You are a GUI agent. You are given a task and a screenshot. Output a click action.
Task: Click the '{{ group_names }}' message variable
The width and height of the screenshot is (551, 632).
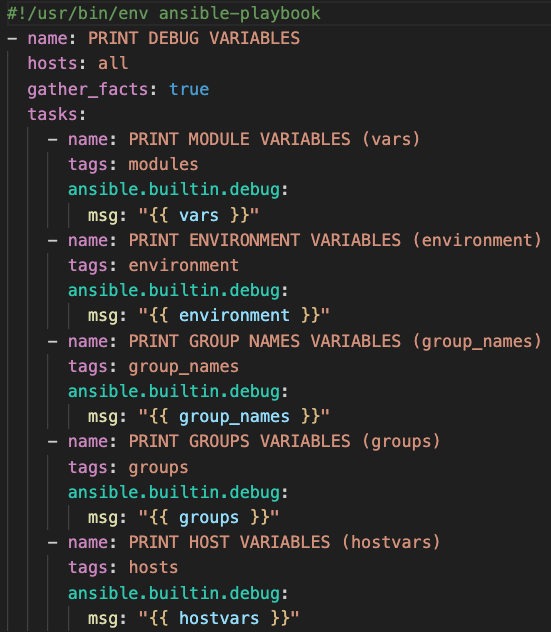(x=234, y=417)
